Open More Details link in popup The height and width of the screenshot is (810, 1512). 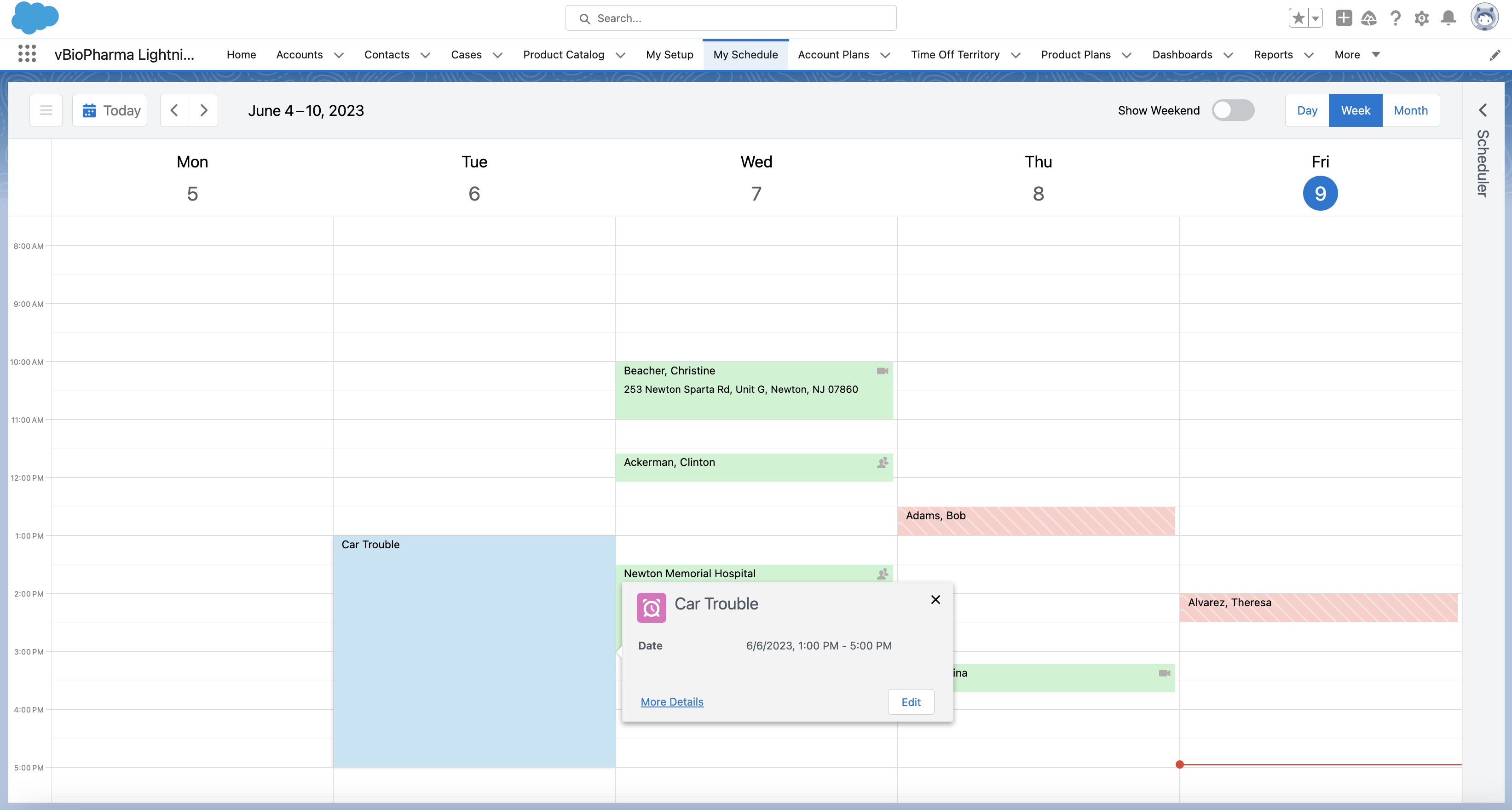(671, 702)
